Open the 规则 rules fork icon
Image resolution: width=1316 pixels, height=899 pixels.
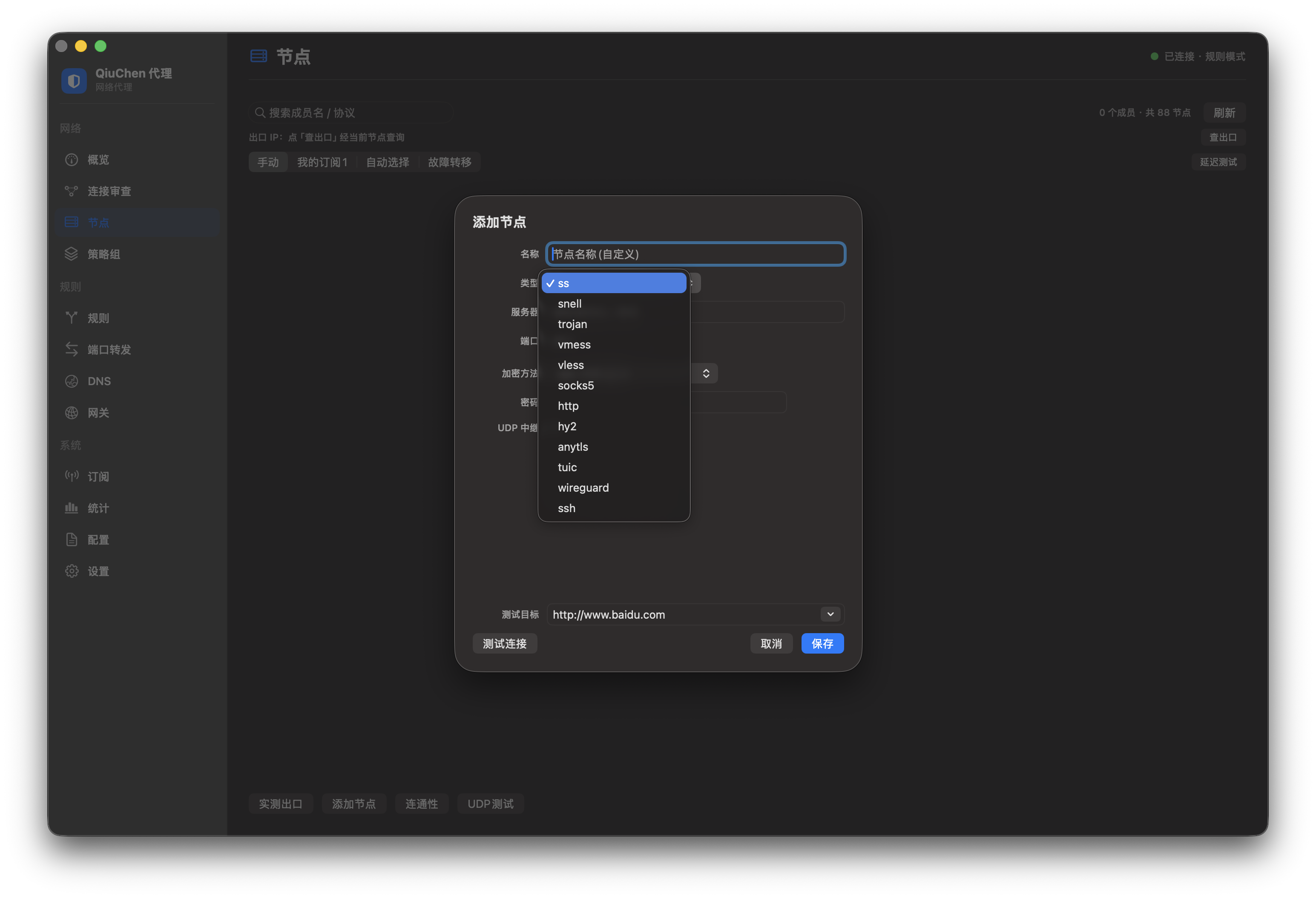72,318
